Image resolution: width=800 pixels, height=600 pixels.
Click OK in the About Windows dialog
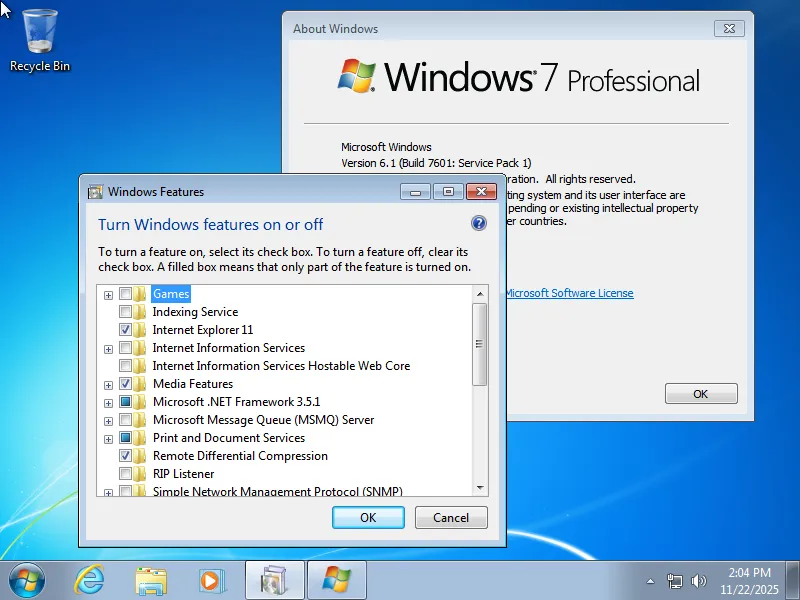pyautogui.click(x=701, y=393)
